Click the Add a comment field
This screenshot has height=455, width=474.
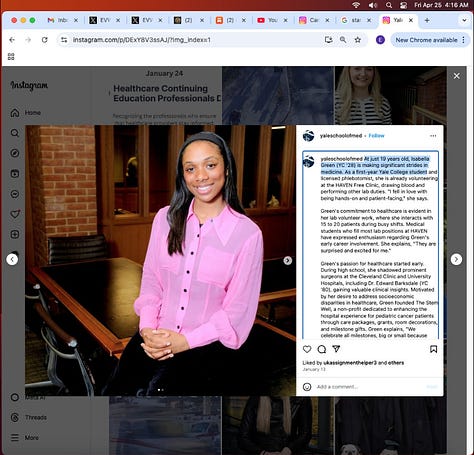370,387
